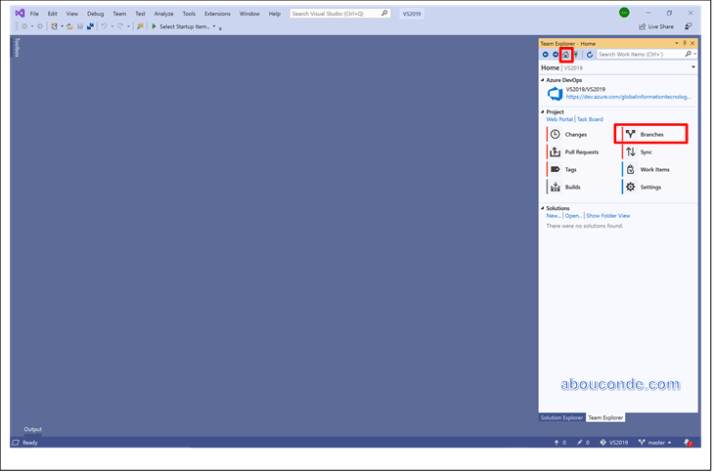Open the Select Startup Item dropdown
This screenshot has width=714, height=472.
click(x=187, y=26)
